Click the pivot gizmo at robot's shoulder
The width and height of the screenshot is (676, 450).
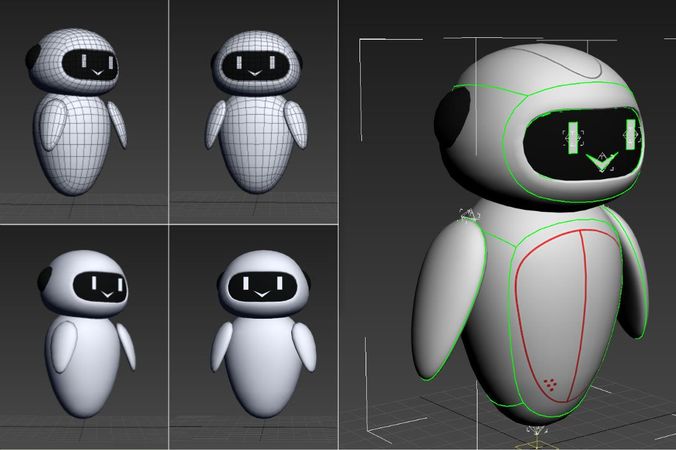[x=468, y=216]
